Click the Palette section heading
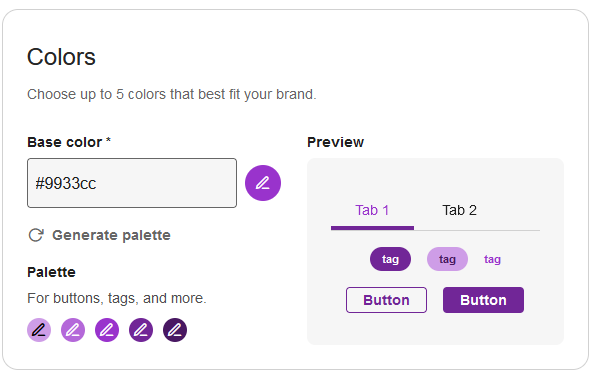Viewport: 592px width, 373px height. (51, 272)
